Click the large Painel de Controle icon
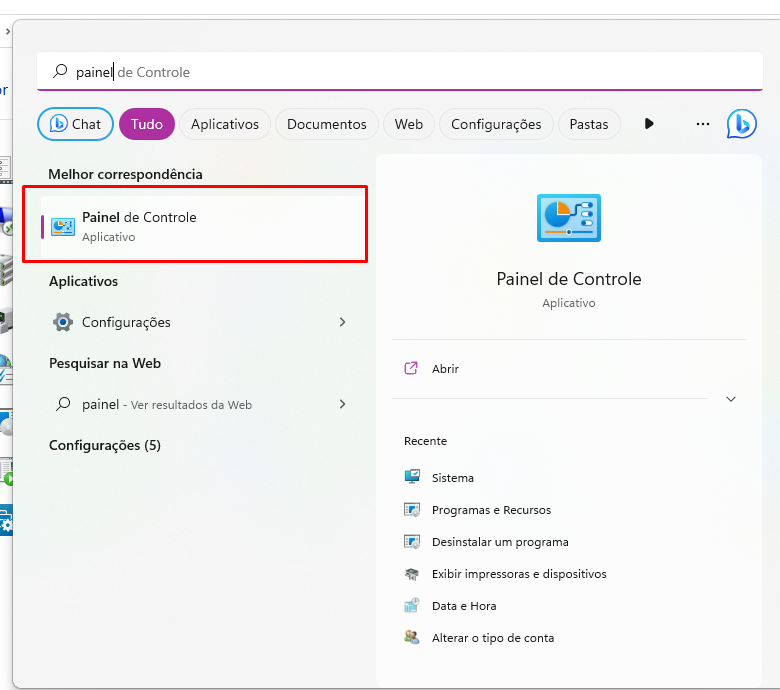780x690 pixels. [569, 218]
